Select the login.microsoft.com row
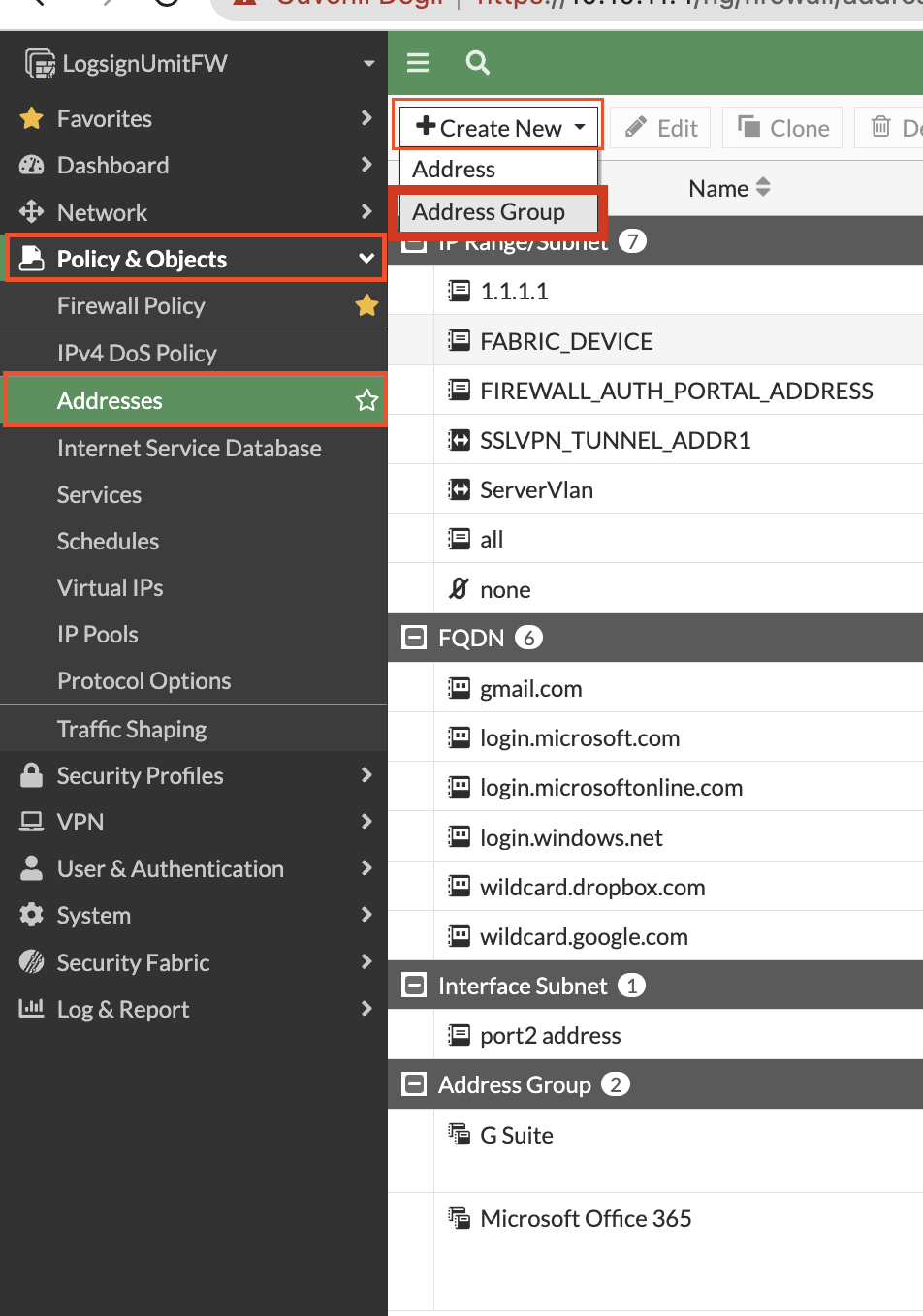923x1316 pixels. point(655,737)
